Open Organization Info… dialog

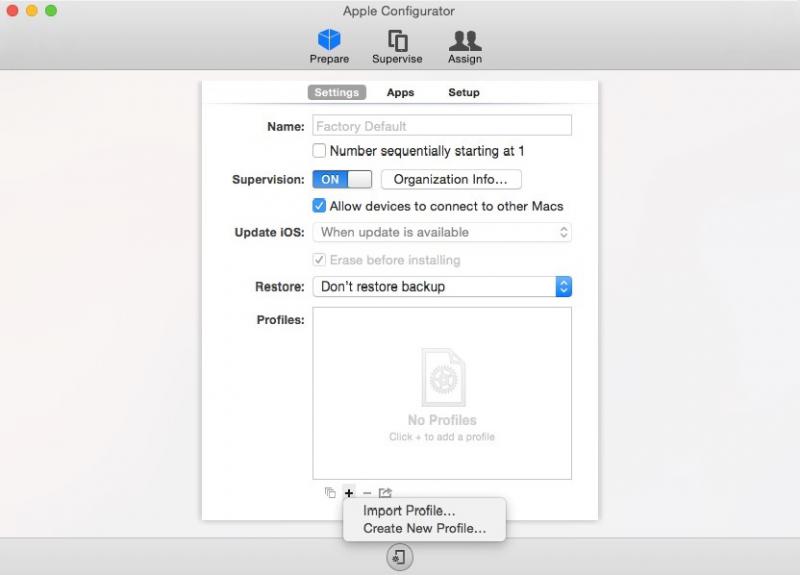tap(451, 180)
